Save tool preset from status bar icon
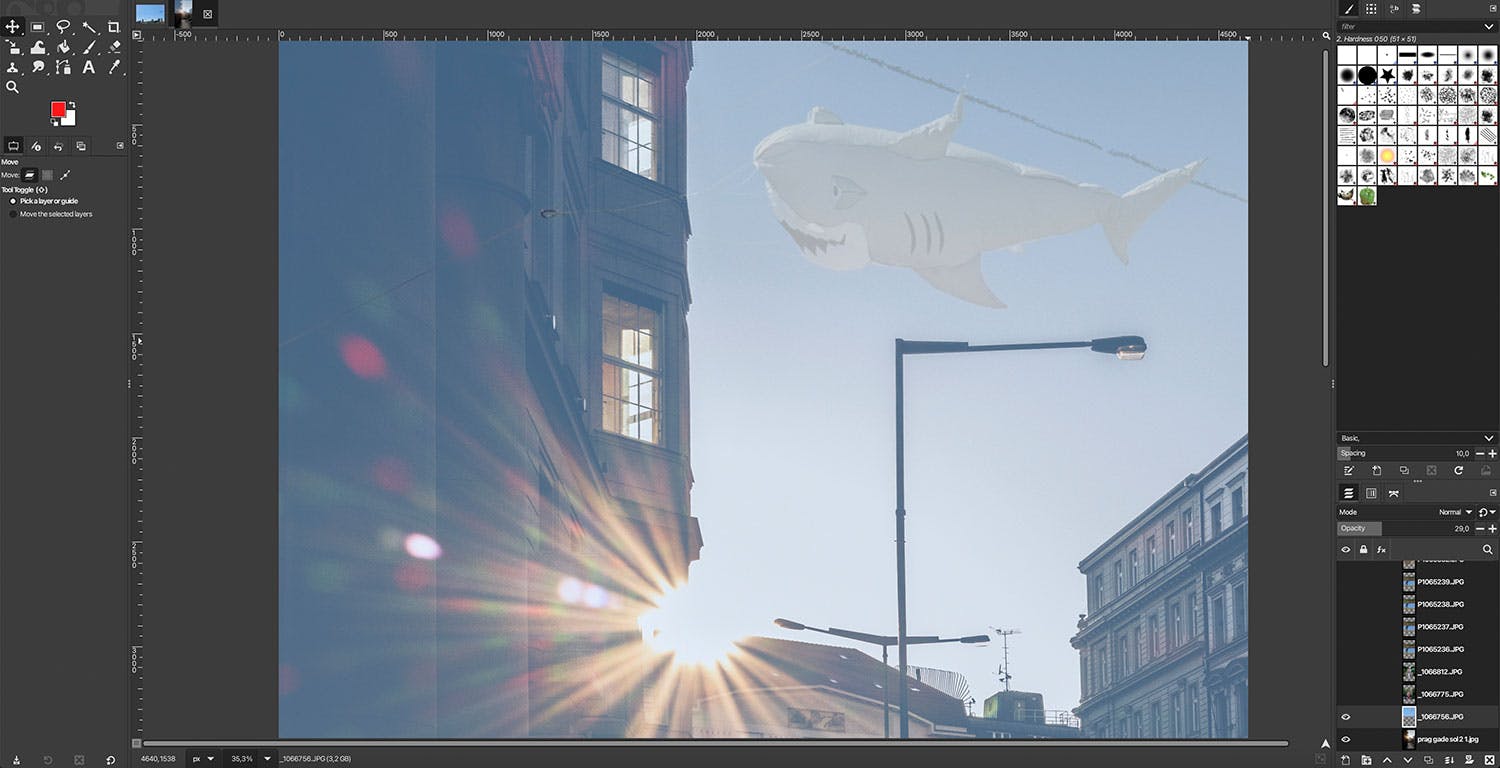Screen dimensions: 1500x768 pyautogui.click(x=16, y=760)
